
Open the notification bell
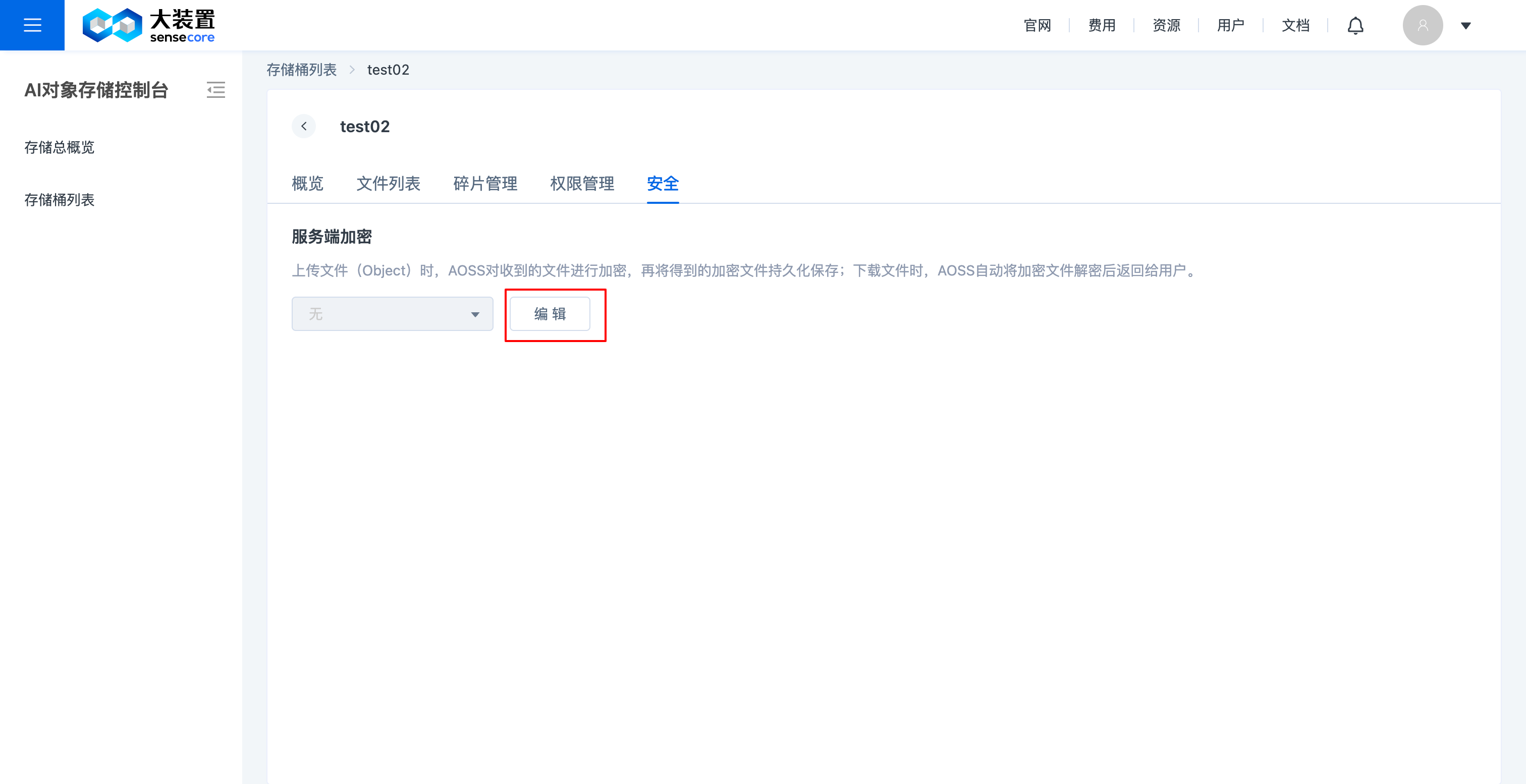1356,25
